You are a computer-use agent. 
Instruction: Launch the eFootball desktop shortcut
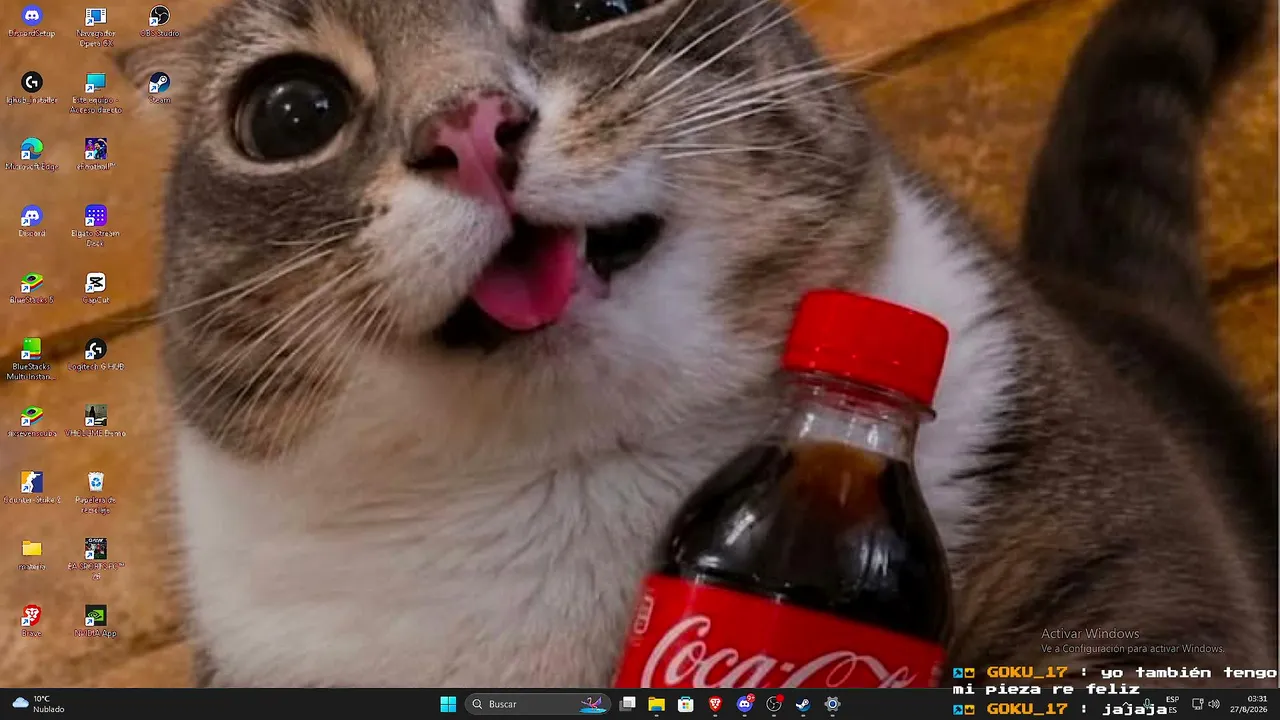[96, 155]
